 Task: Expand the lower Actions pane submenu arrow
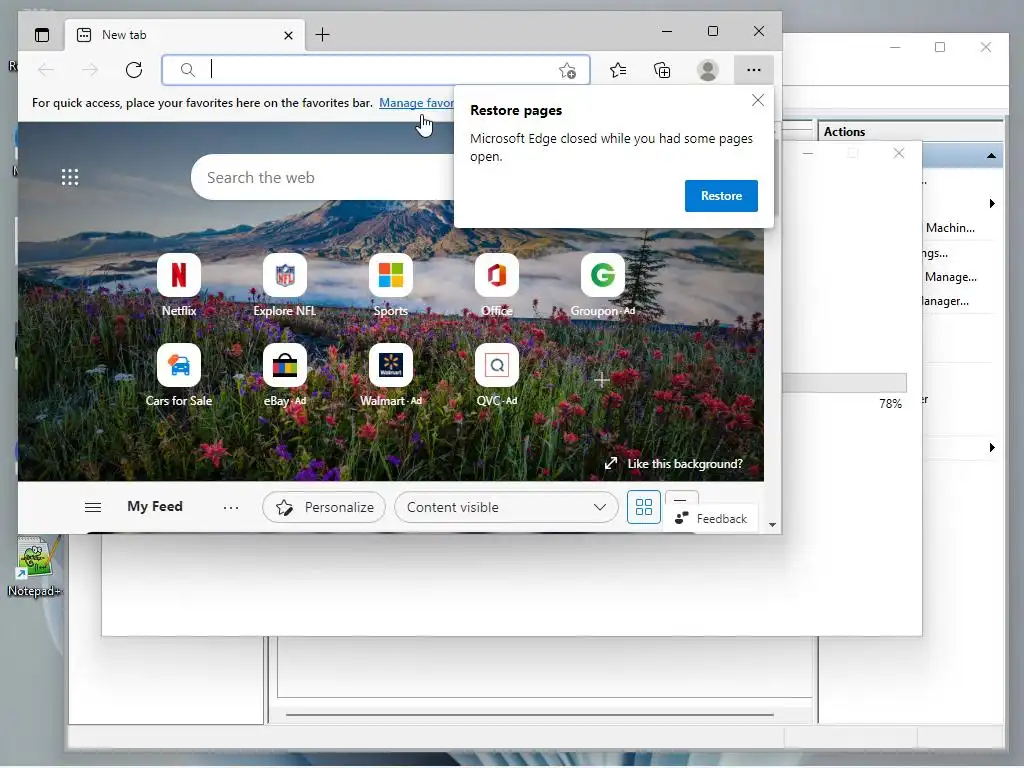click(992, 448)
